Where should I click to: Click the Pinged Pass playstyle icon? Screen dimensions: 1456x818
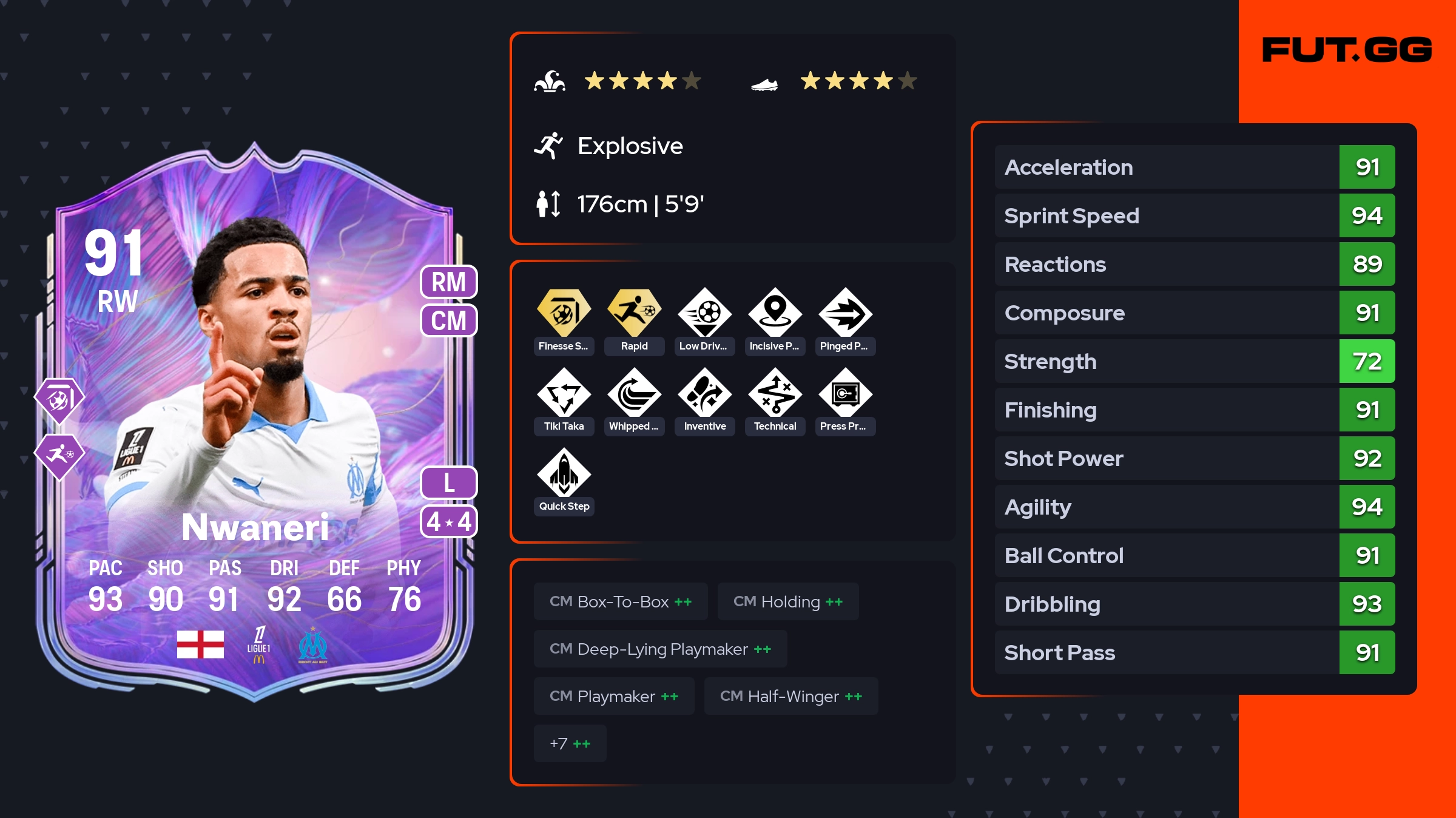[x=845, y=313]
